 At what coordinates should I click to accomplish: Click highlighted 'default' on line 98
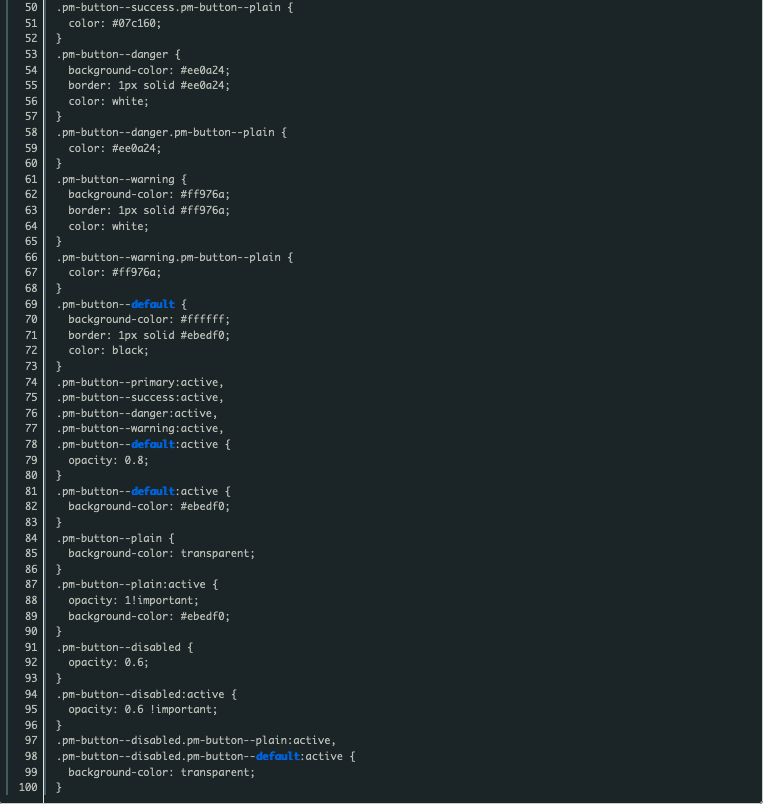pyautogui.click(x=278, y=757)
